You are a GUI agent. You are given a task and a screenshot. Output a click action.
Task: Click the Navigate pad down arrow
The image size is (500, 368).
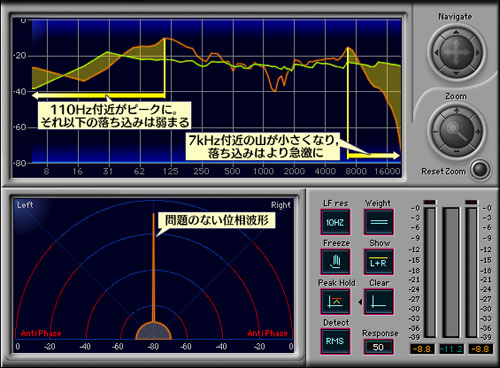coord(456,73)
